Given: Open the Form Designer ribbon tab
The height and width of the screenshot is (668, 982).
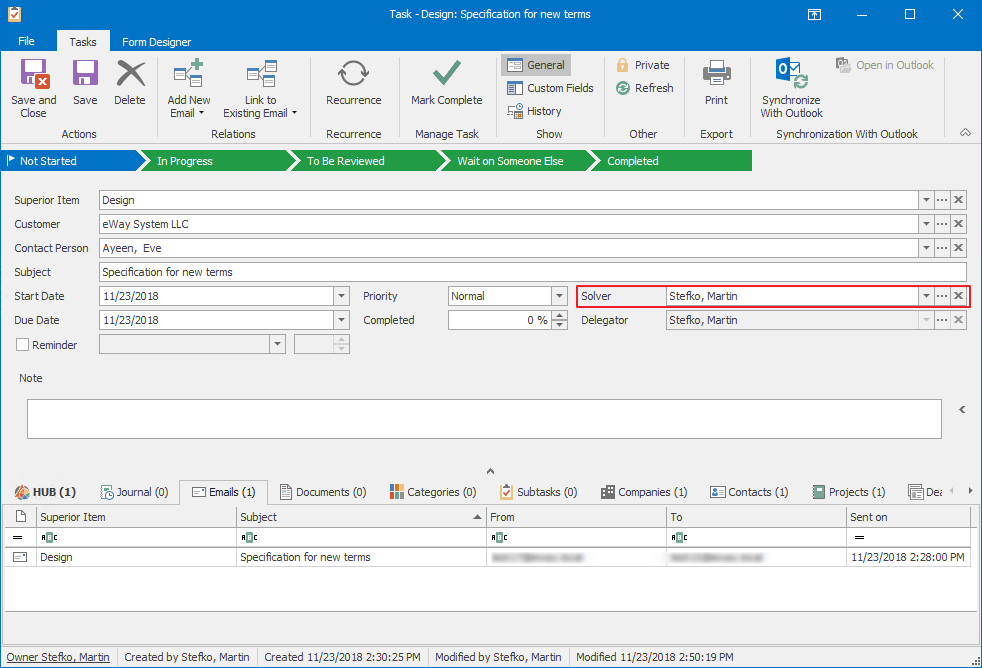Looking at the screenshot, I should (x=156, y=42).
